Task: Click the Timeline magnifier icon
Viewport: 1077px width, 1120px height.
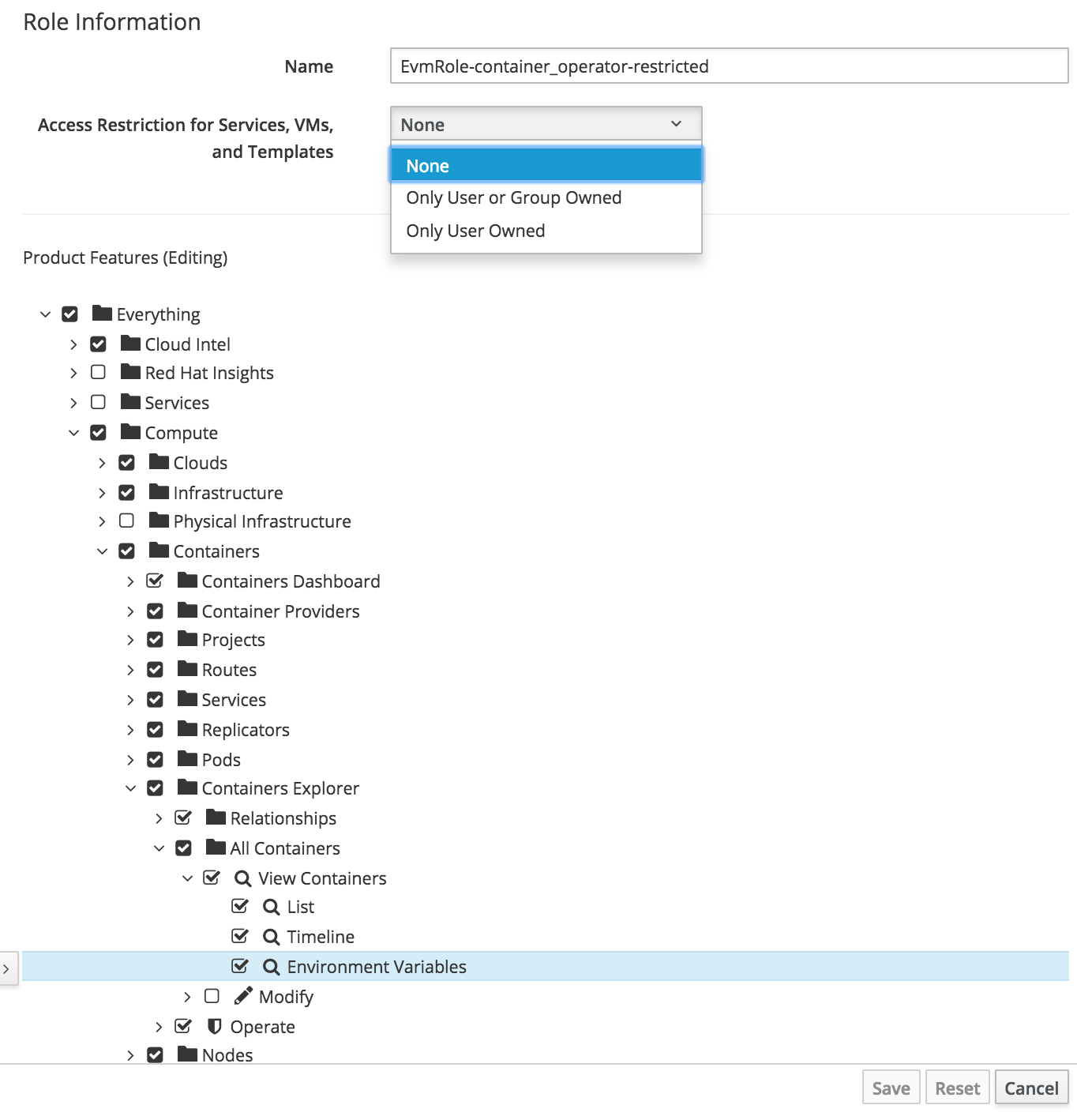Action: 272,936
